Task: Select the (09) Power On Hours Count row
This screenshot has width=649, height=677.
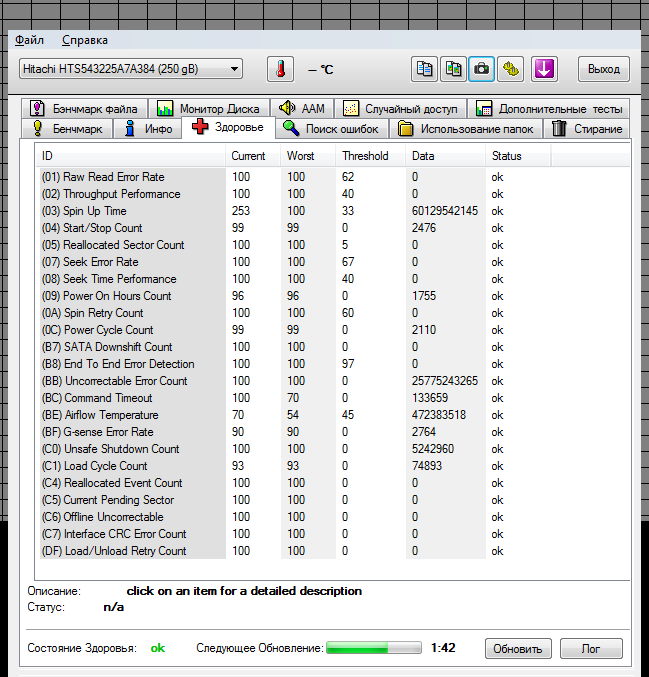Action: coord(294,296)
